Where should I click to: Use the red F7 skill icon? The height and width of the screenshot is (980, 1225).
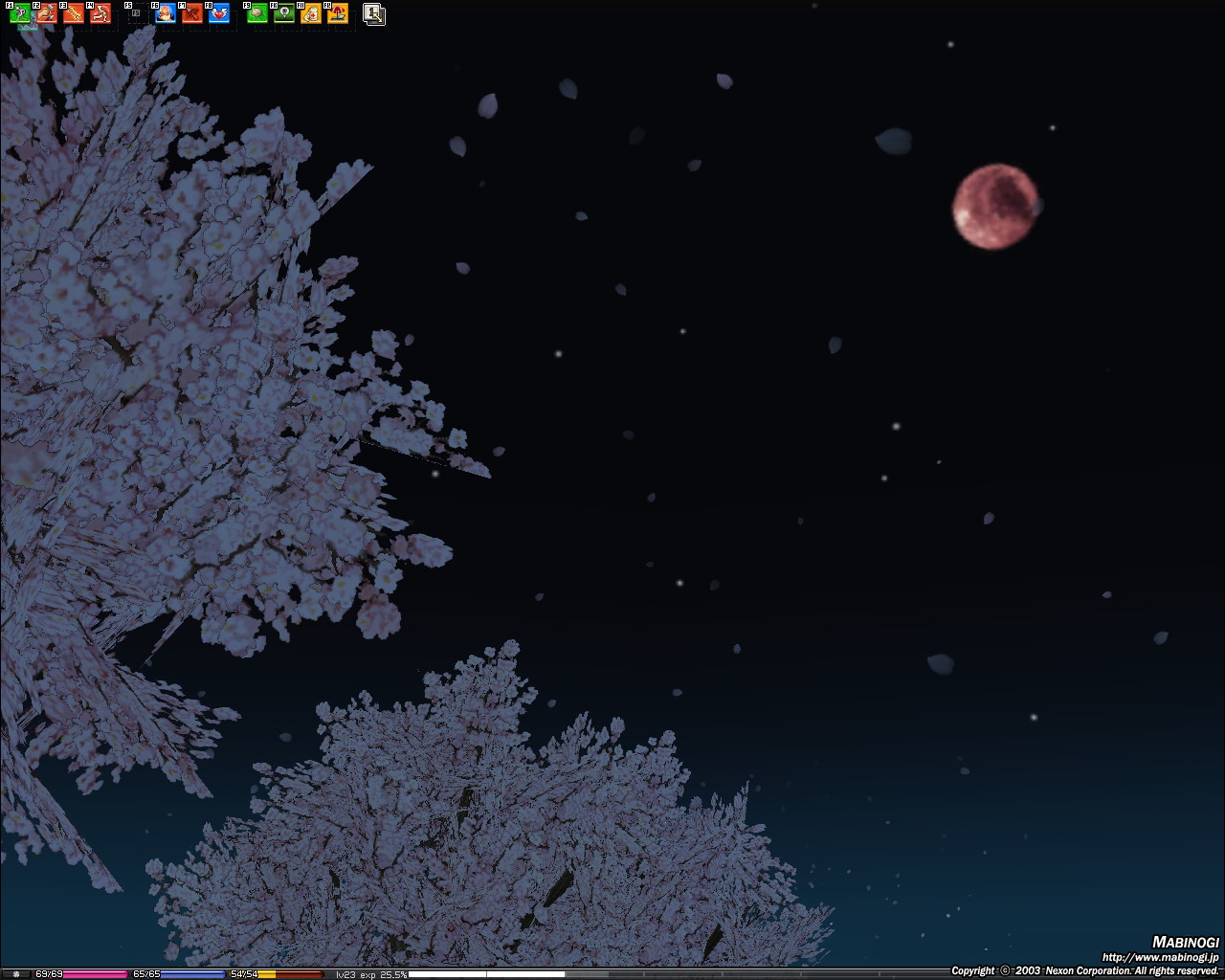coord(191,13)
